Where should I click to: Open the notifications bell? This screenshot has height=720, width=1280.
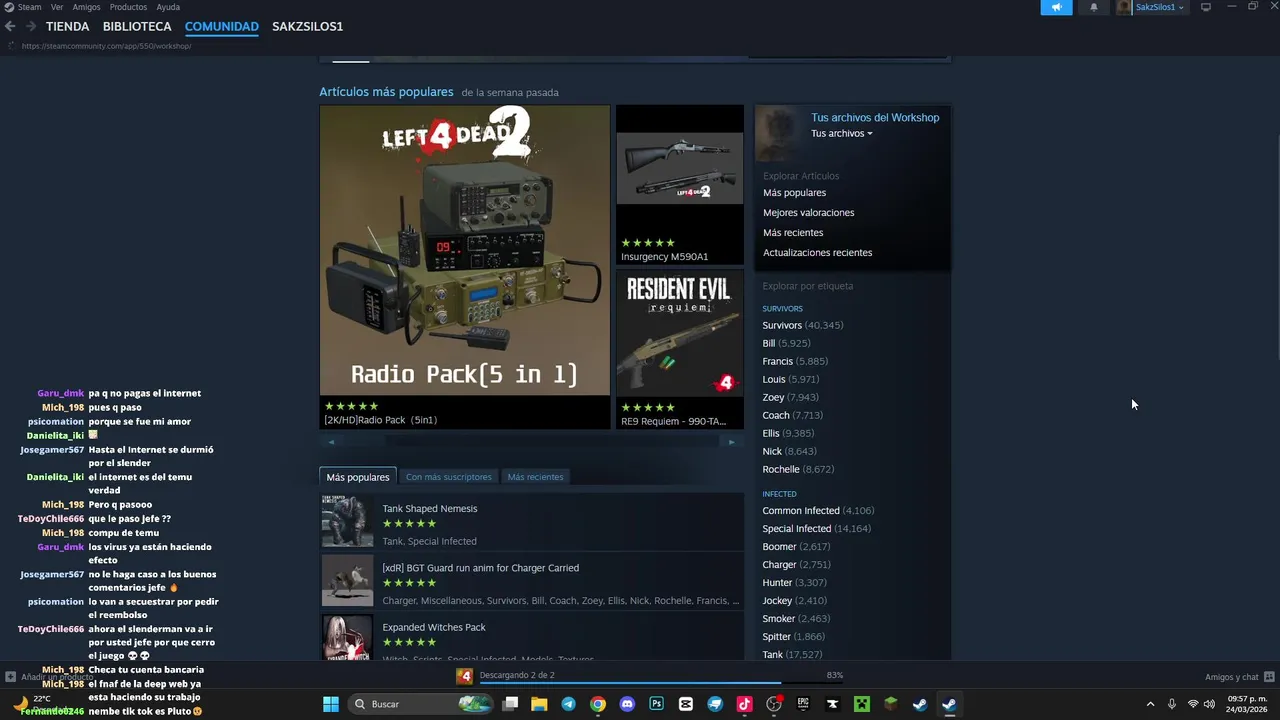1093,7
